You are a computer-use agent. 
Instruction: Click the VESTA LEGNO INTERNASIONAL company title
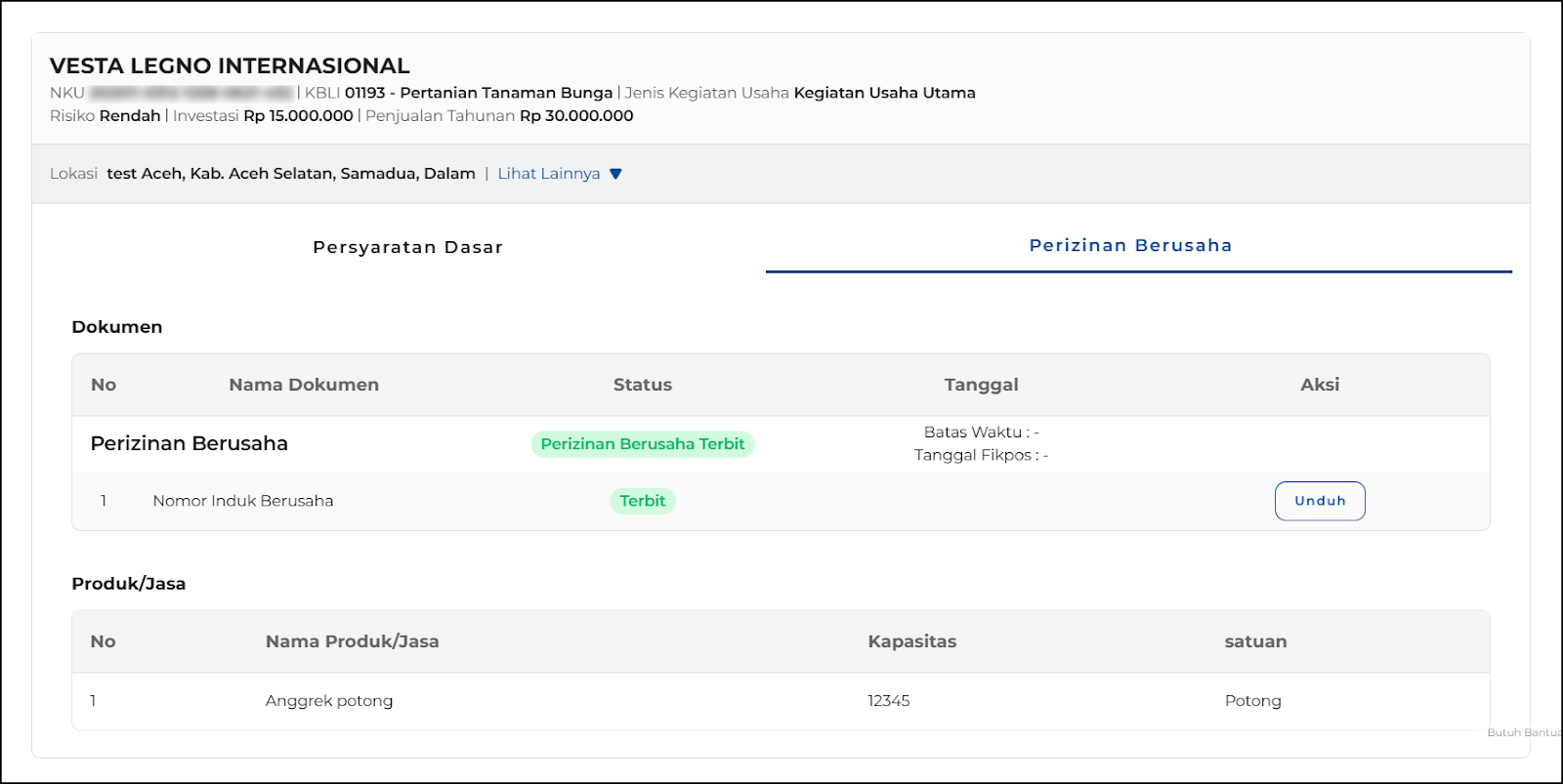pos(230,65)
